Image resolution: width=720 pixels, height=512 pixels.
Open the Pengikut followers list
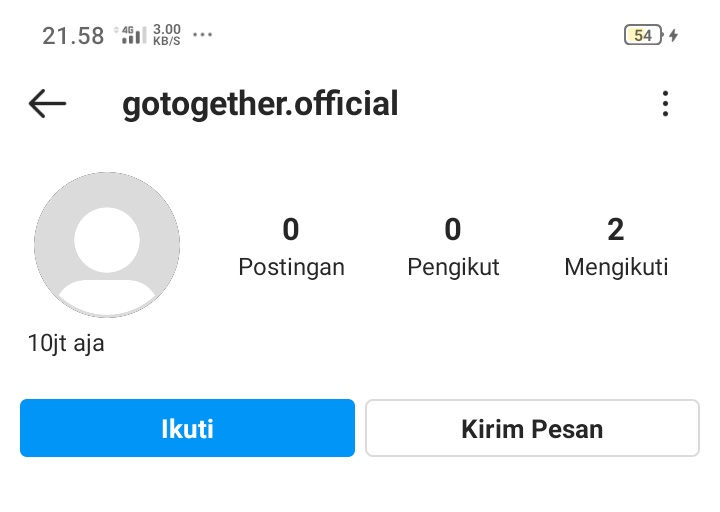[x=453, y=268]
